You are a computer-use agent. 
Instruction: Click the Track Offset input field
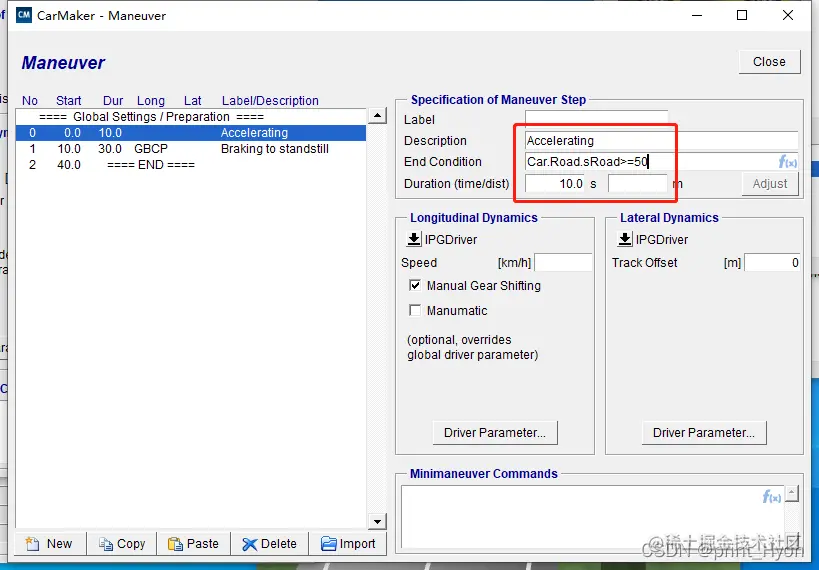click(x=773, y=263)
